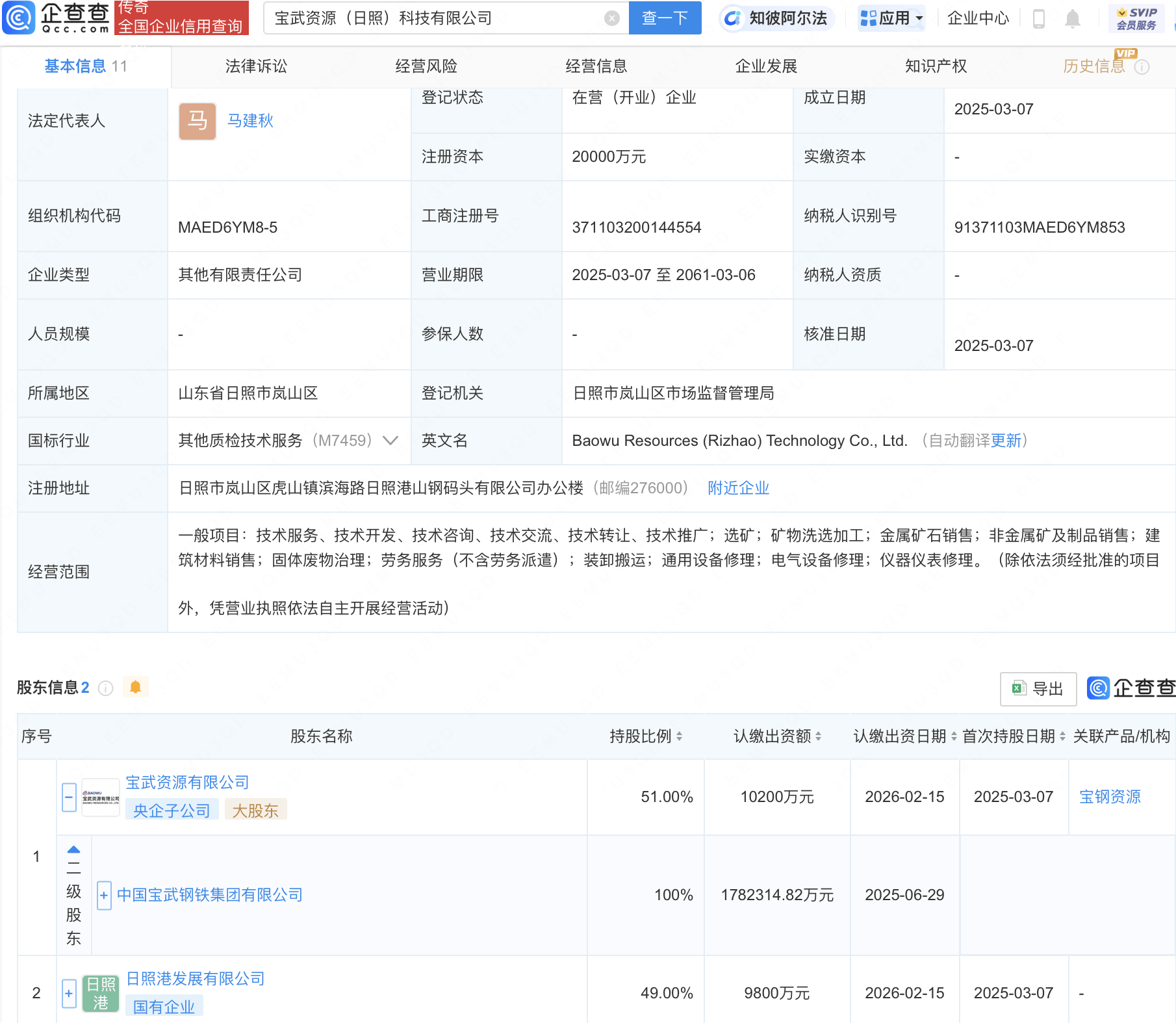Open the 历史信息 VIP tab
The height and width of the screenshot is (1023, 1176).
[1093, 66]
